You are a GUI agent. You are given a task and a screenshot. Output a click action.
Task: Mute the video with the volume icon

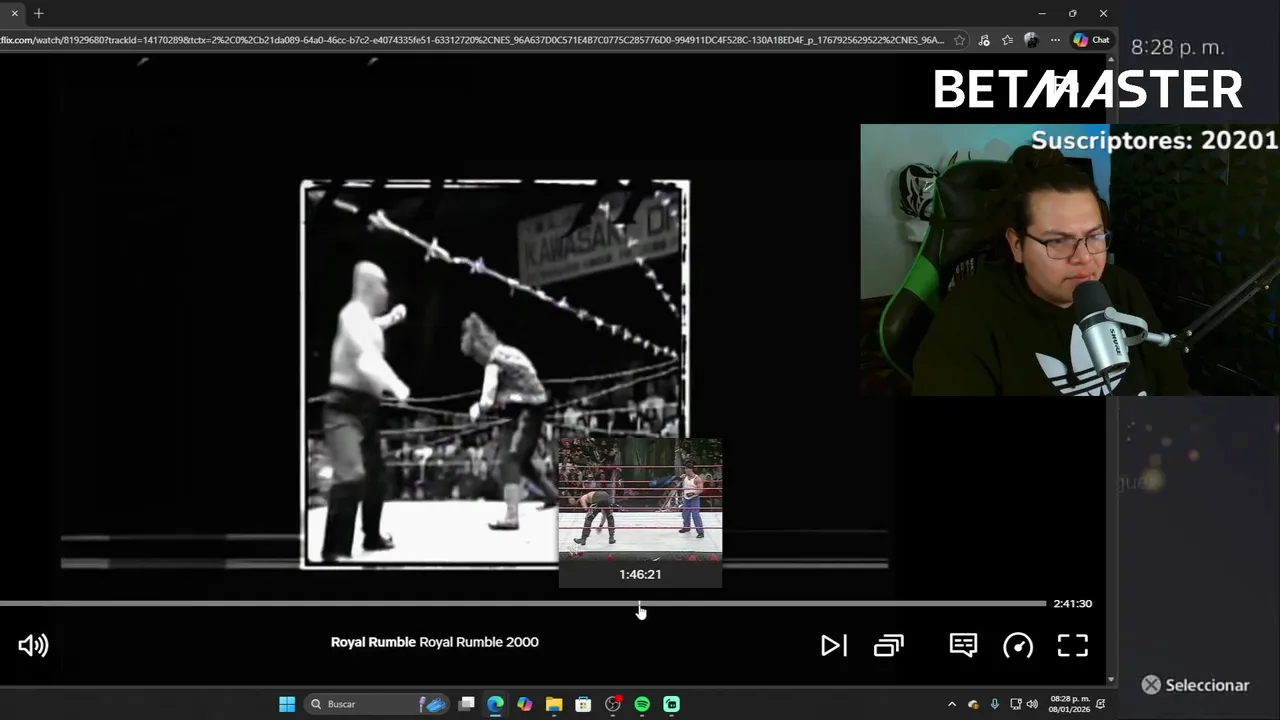click(33, 645)
